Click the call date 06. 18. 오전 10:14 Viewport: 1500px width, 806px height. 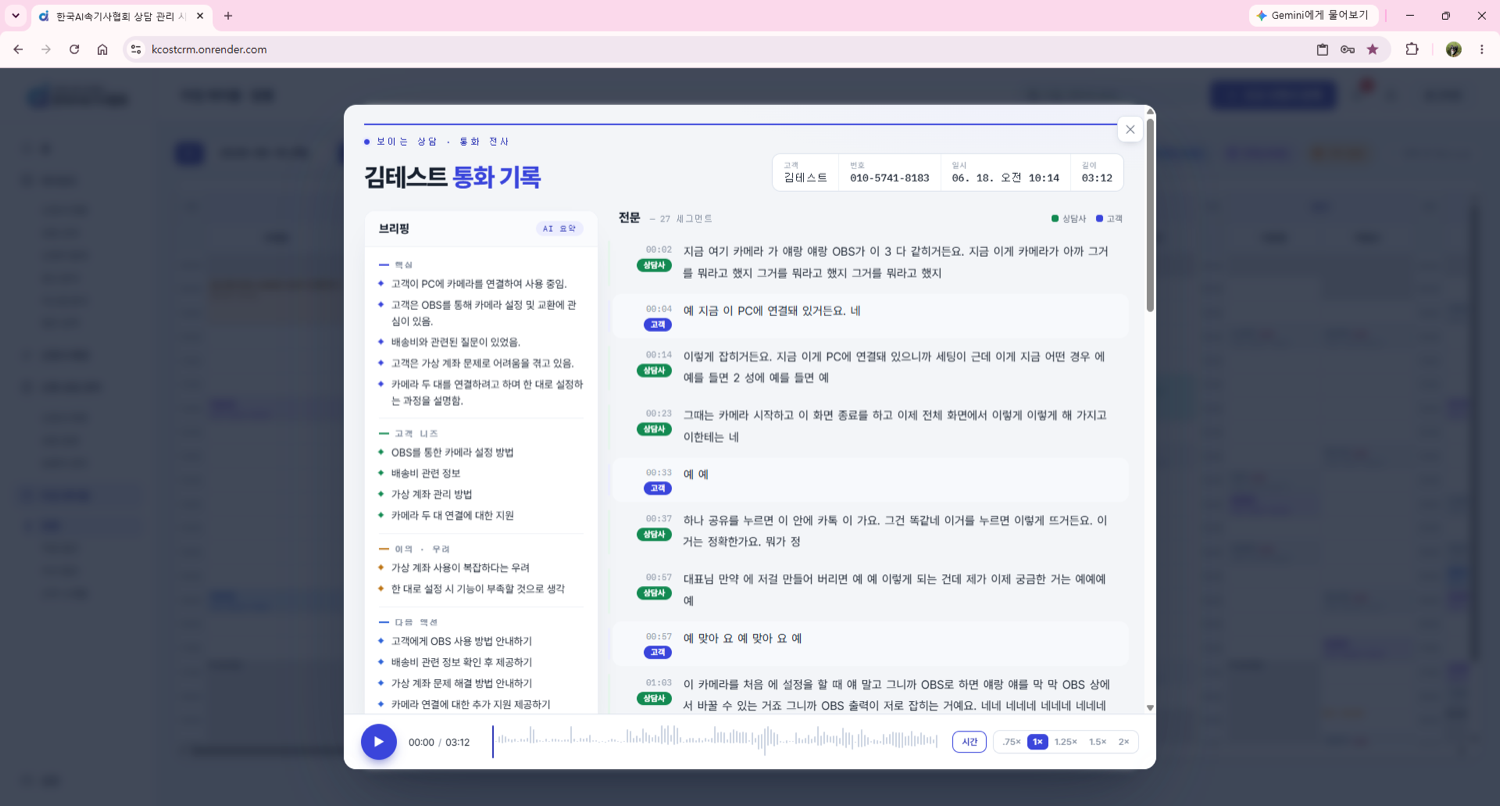point(1005,178)
